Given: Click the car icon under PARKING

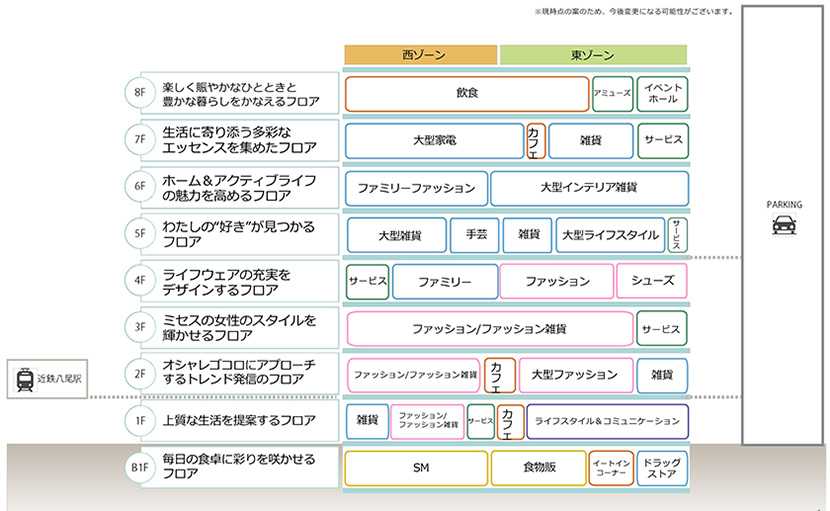Looking at the screenshot, I should 784,225.
